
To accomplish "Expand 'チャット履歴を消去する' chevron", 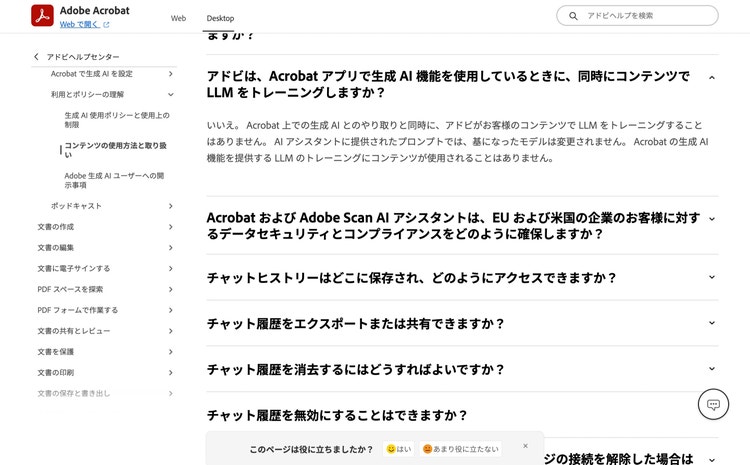I will pyautogui.click(x=712, y=369).
